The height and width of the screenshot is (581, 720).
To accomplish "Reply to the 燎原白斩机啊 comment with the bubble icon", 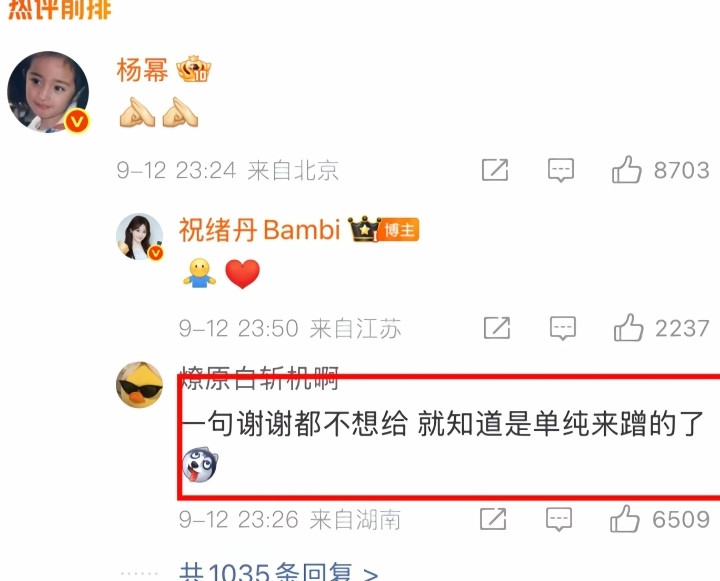I will coord(559,519).
